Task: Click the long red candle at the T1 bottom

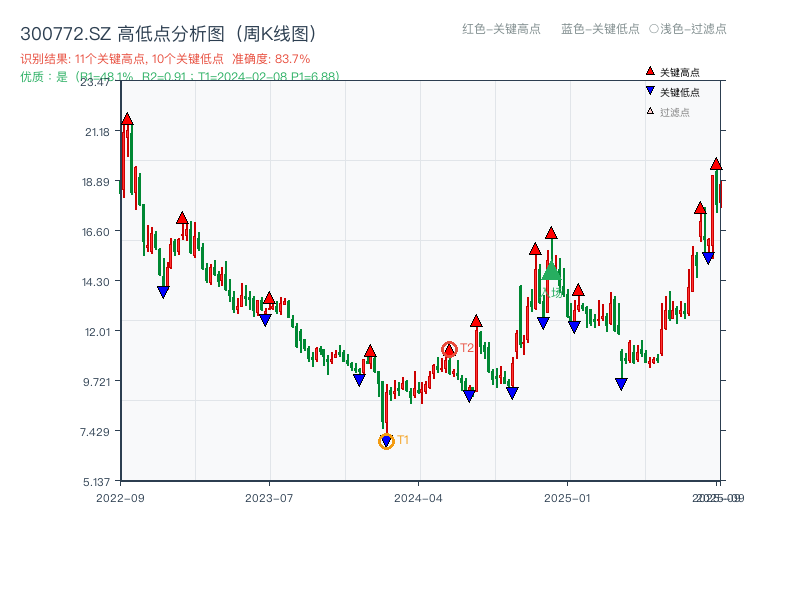Action: pos(387,410)
